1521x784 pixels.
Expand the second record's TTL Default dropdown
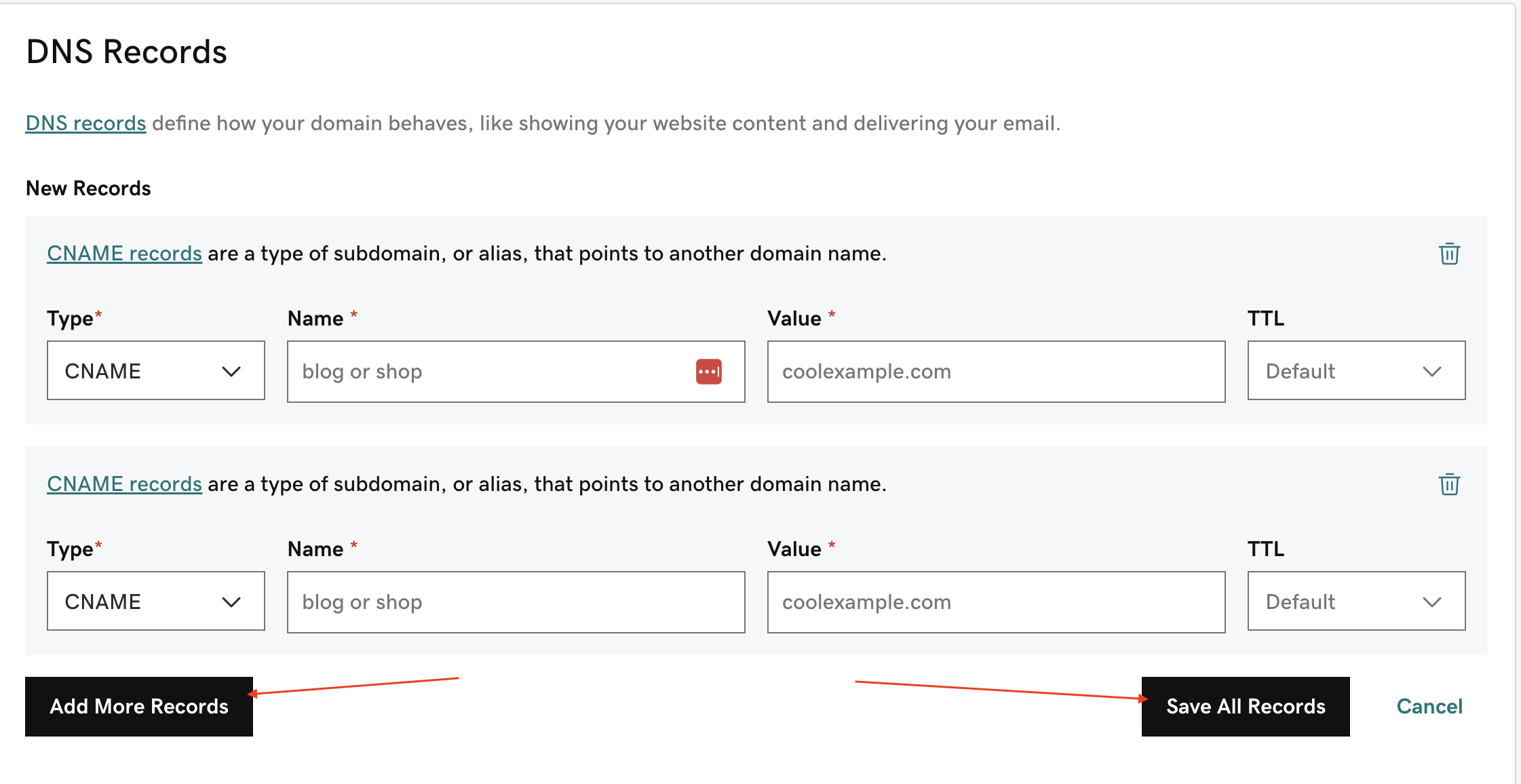(x=1355, y=602)
